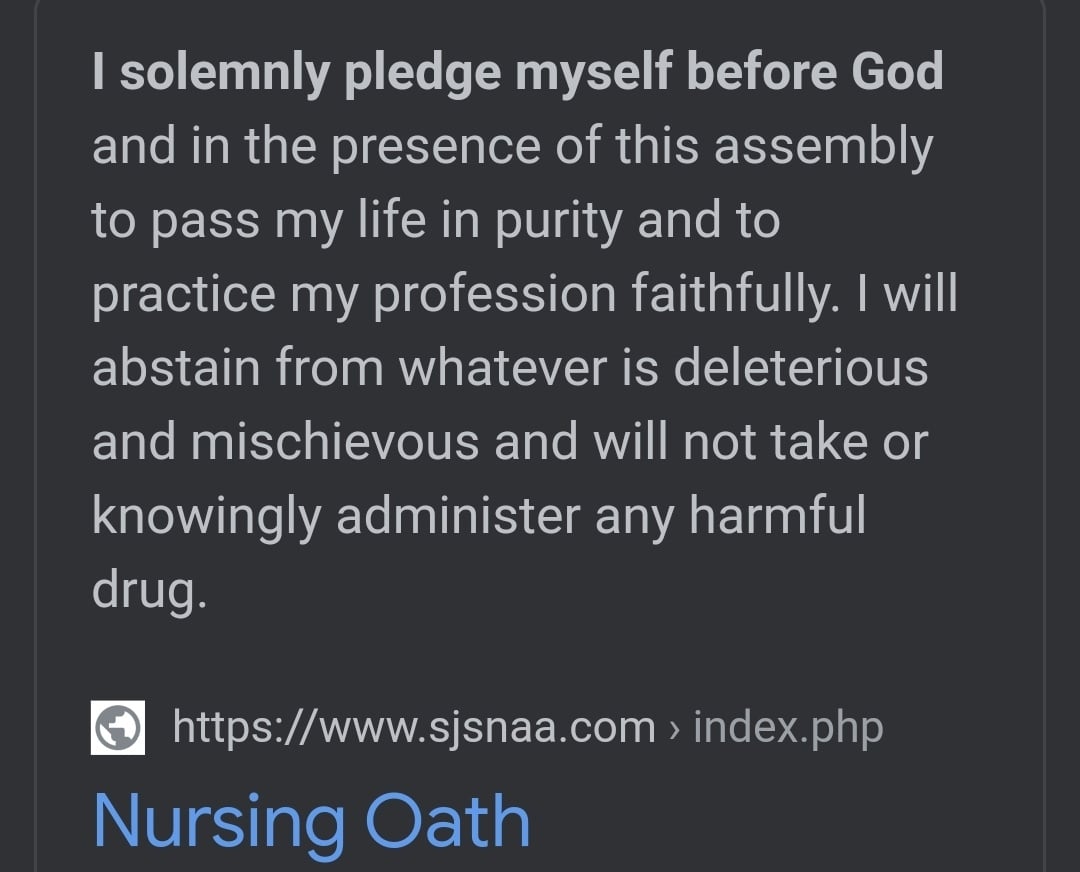
Task: Click the word 'whatever' in the oath text
Action: 503,367
